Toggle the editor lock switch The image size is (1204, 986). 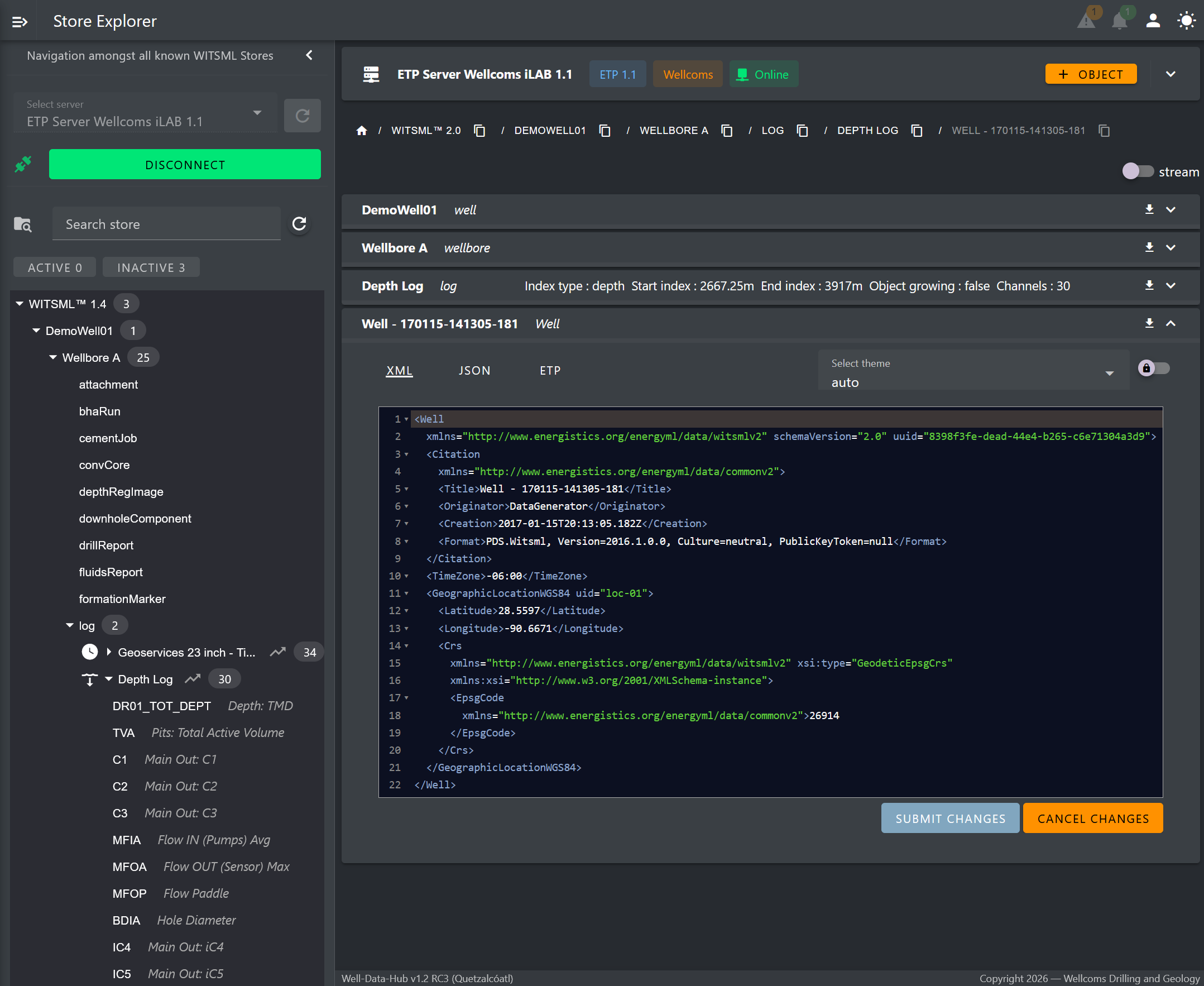[1153, 368]
